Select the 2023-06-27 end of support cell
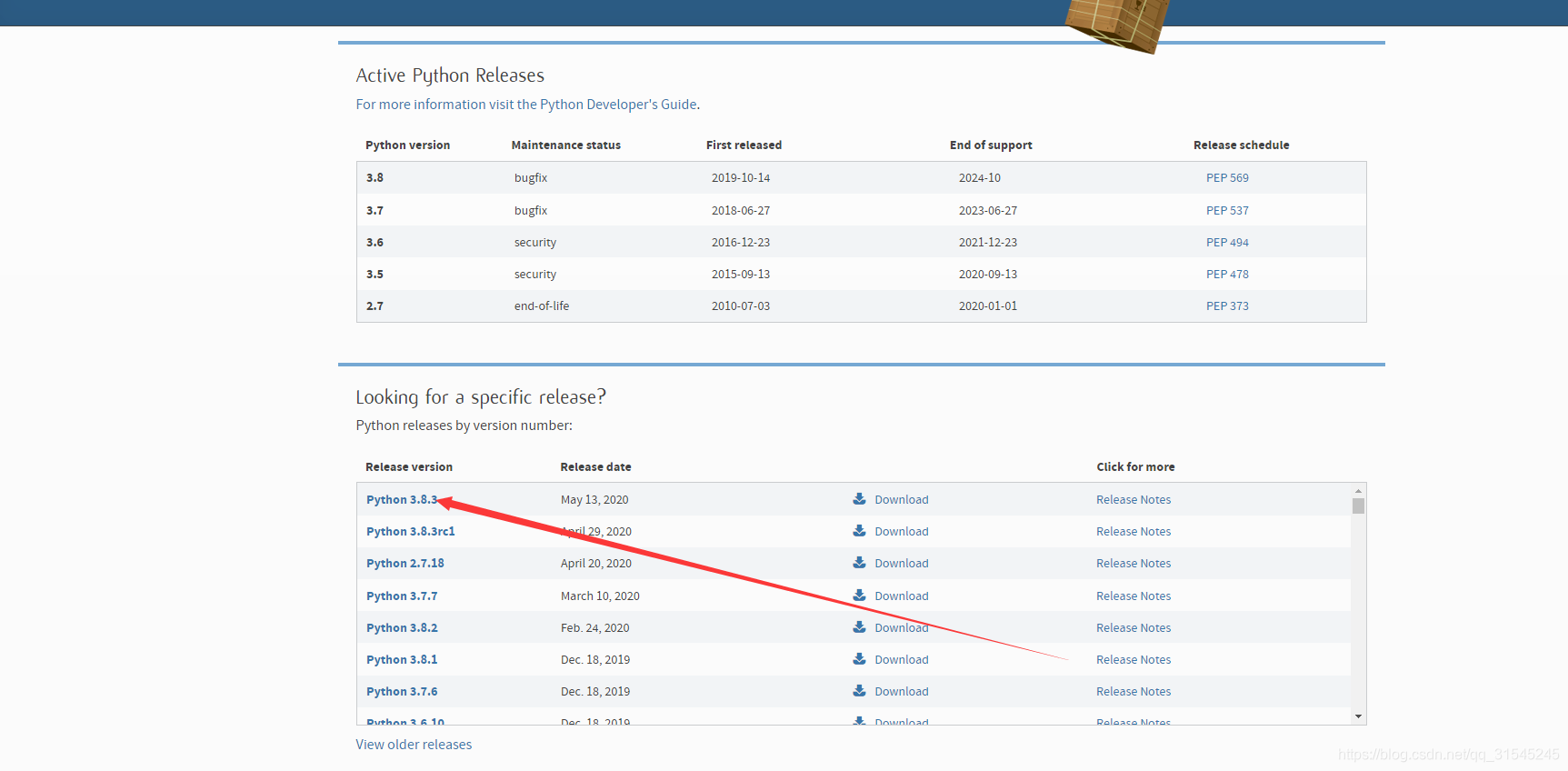Viewport: 1568px width, 771px height. pos(988,211)
